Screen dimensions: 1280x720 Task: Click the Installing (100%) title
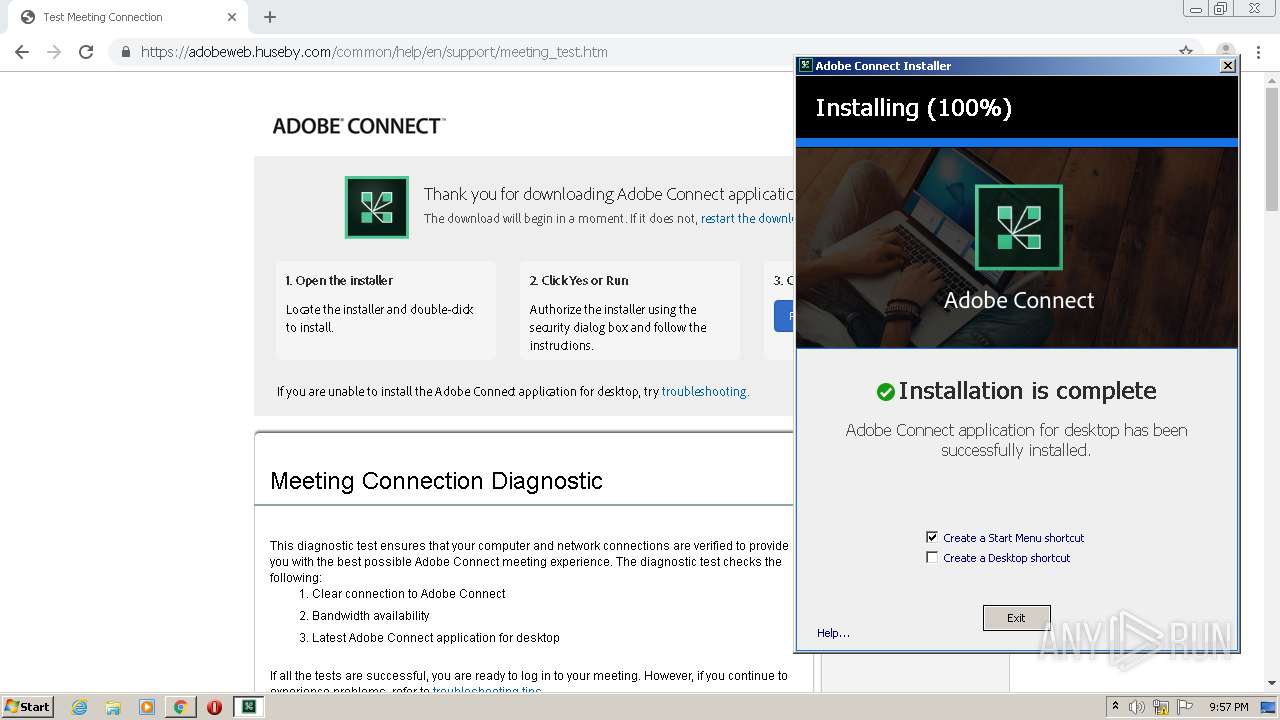tap(913, 108)
